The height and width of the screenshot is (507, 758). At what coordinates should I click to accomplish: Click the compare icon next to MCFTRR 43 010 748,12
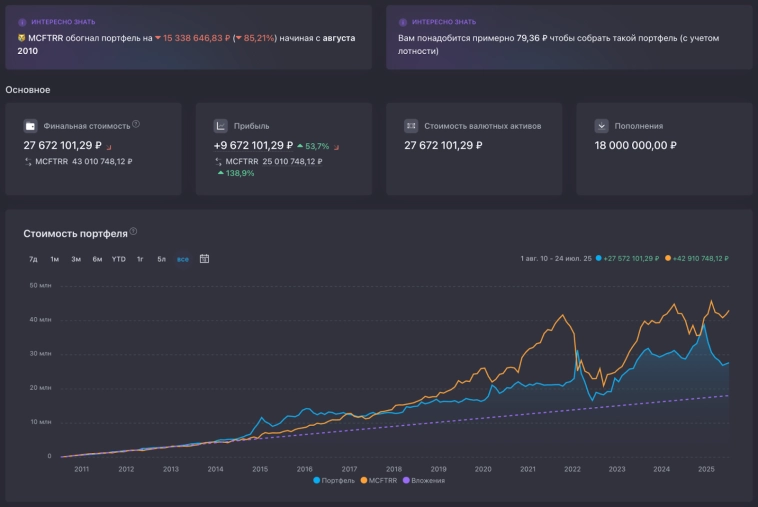[x=28, y=161]
